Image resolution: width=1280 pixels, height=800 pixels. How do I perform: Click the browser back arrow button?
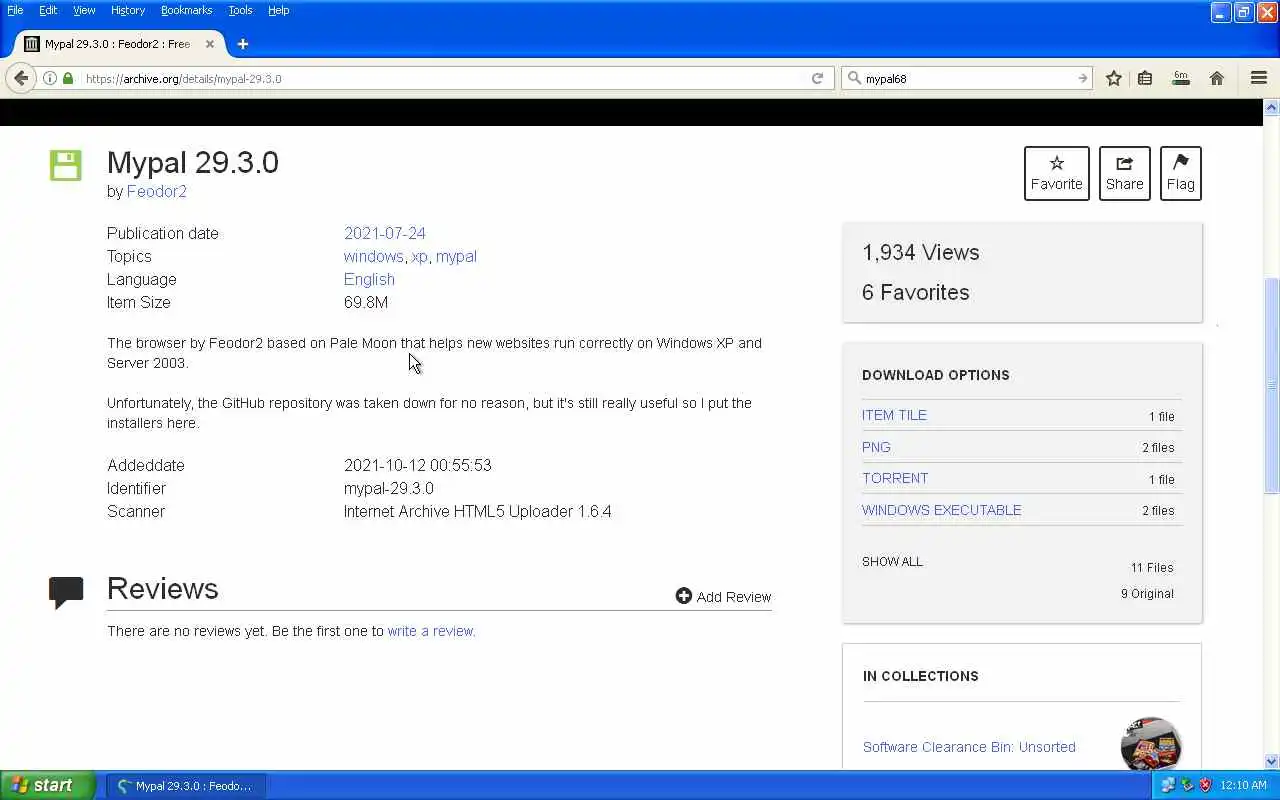tap(21, 78)
